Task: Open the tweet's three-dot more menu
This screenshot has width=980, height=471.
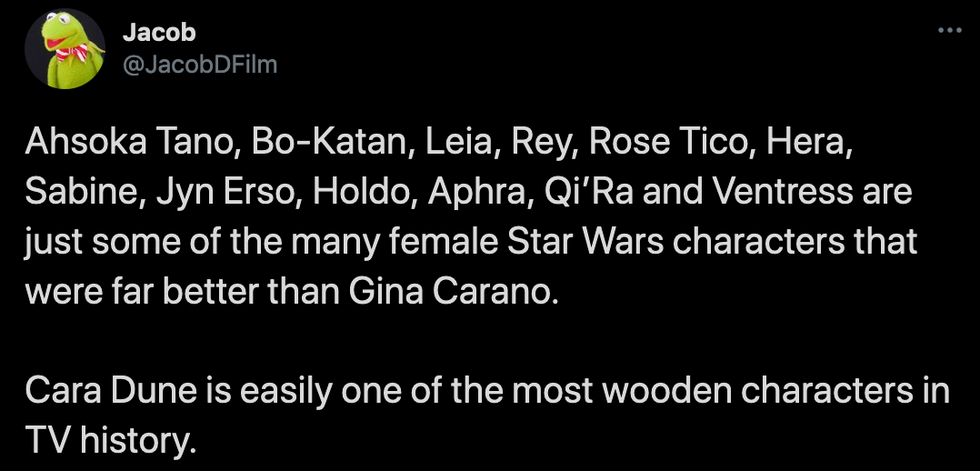Action: click(x=947, y=32)
